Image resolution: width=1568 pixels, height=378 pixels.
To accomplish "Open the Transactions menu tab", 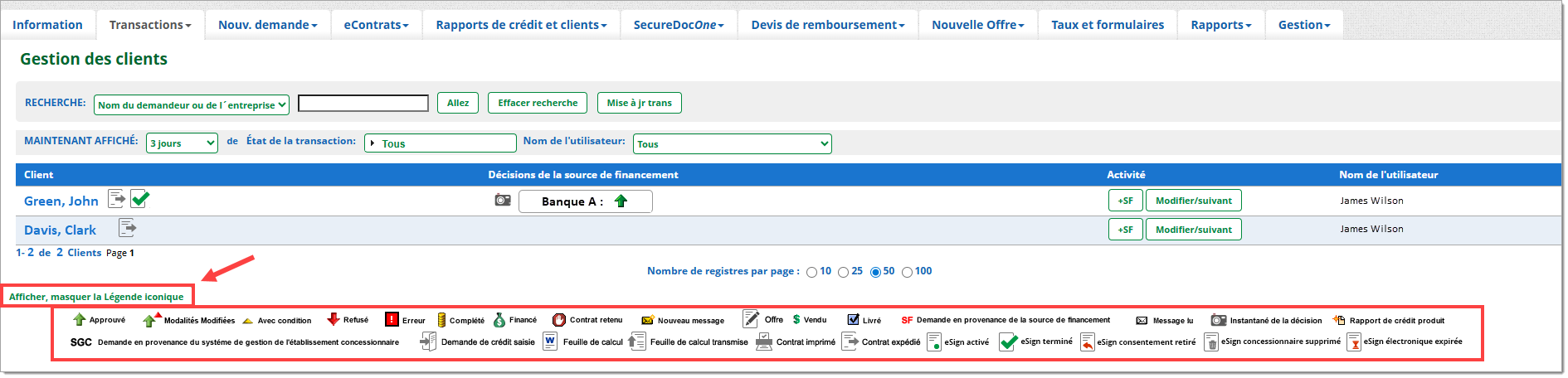I will click(150, 25).
